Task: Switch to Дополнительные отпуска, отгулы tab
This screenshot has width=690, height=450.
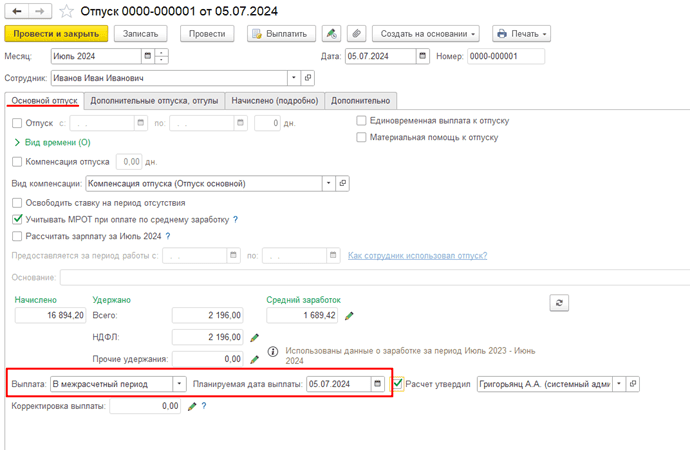Action: [x=154, y=101]
